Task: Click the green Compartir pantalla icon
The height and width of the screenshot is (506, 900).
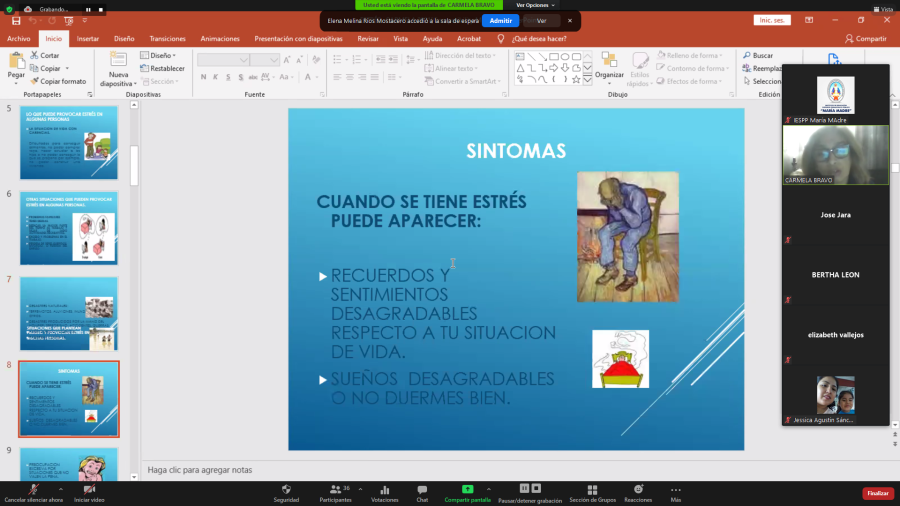Action: 467,489
